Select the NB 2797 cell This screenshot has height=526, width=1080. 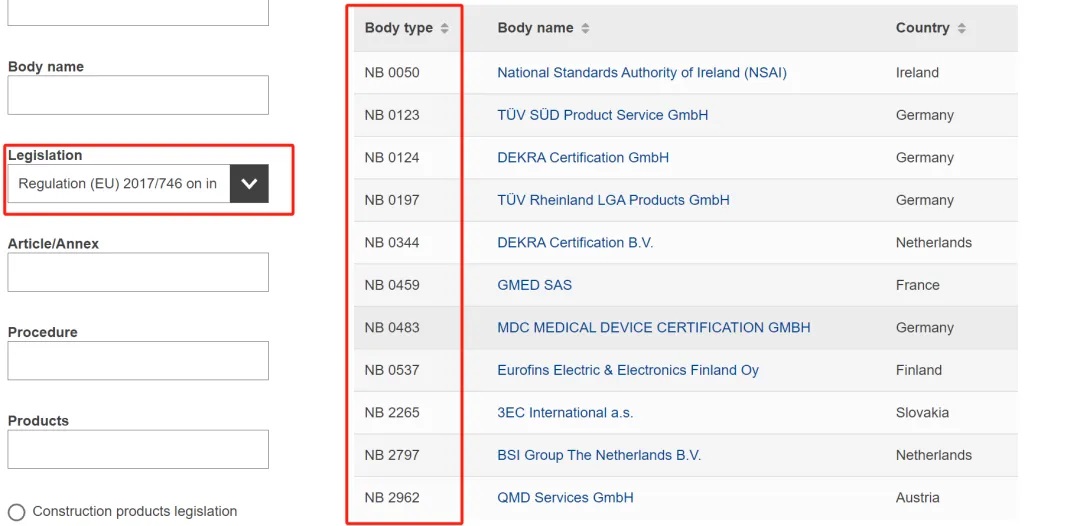392,455
